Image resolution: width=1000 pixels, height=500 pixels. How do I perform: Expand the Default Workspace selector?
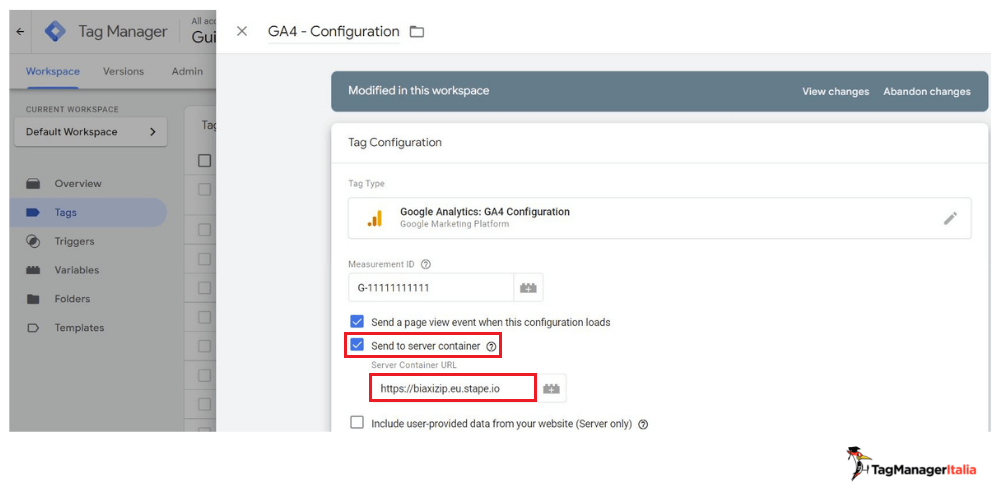coord(91,132)
